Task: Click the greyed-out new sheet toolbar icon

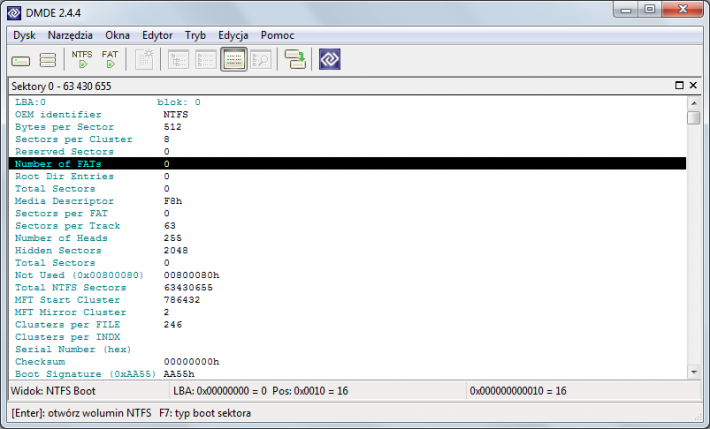Action: pos(144,59)
